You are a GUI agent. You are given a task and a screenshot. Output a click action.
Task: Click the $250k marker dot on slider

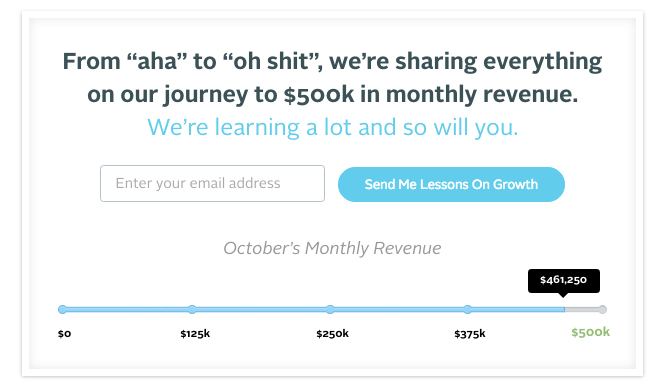tap(330, 310)
